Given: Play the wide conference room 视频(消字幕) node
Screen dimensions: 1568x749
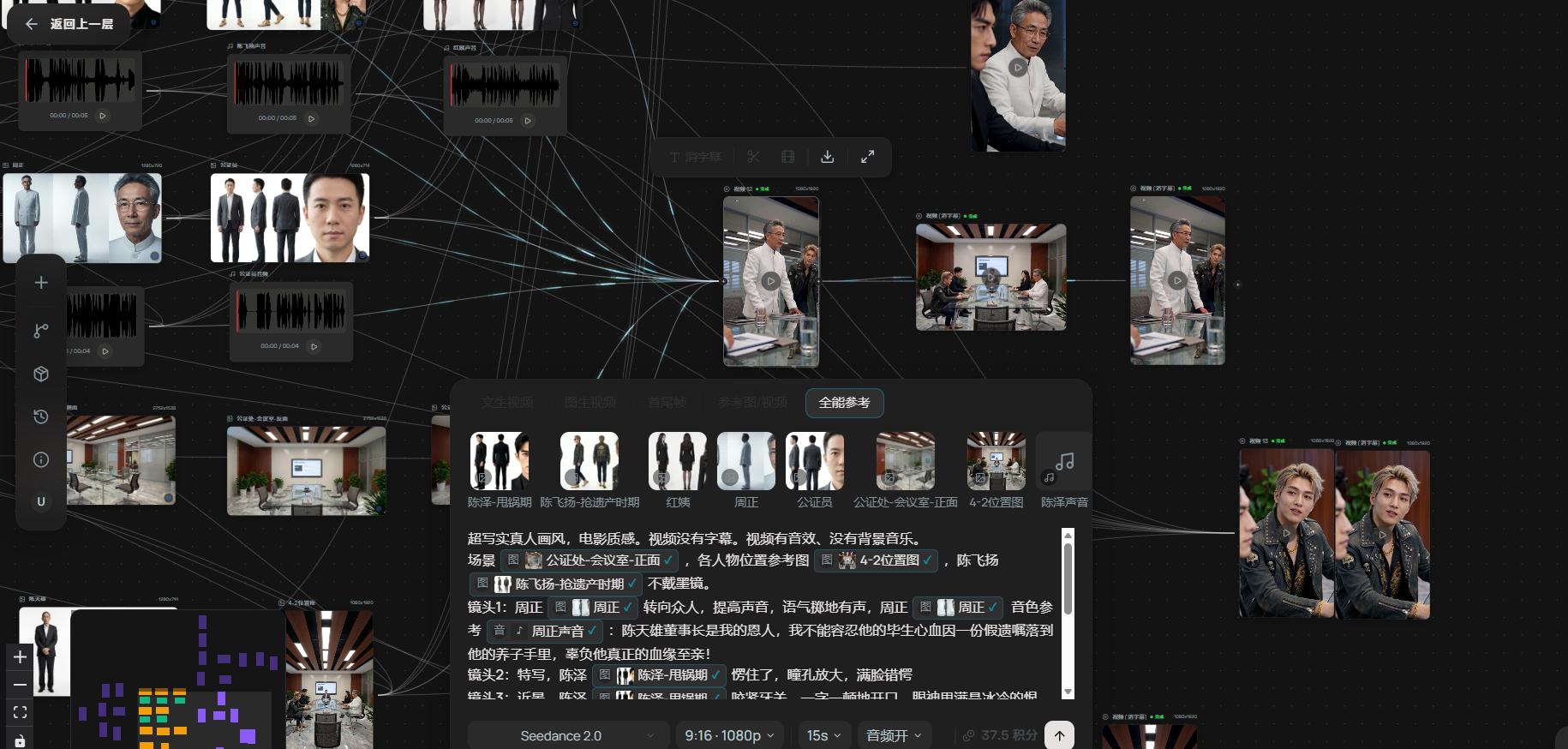Looking at the screenshot, I should tap(991, 277).
